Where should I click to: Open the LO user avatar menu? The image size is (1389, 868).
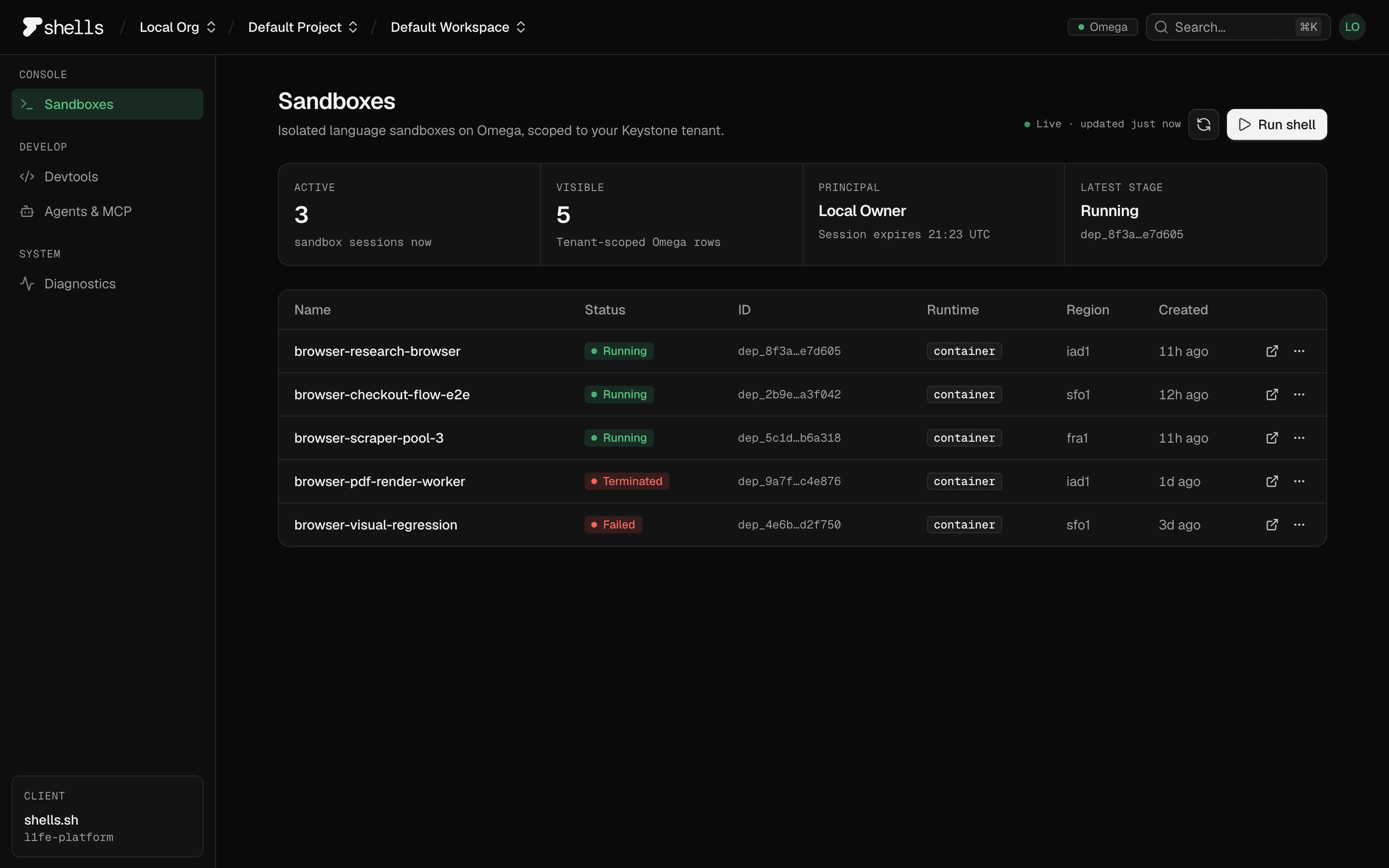point(1352,27)
